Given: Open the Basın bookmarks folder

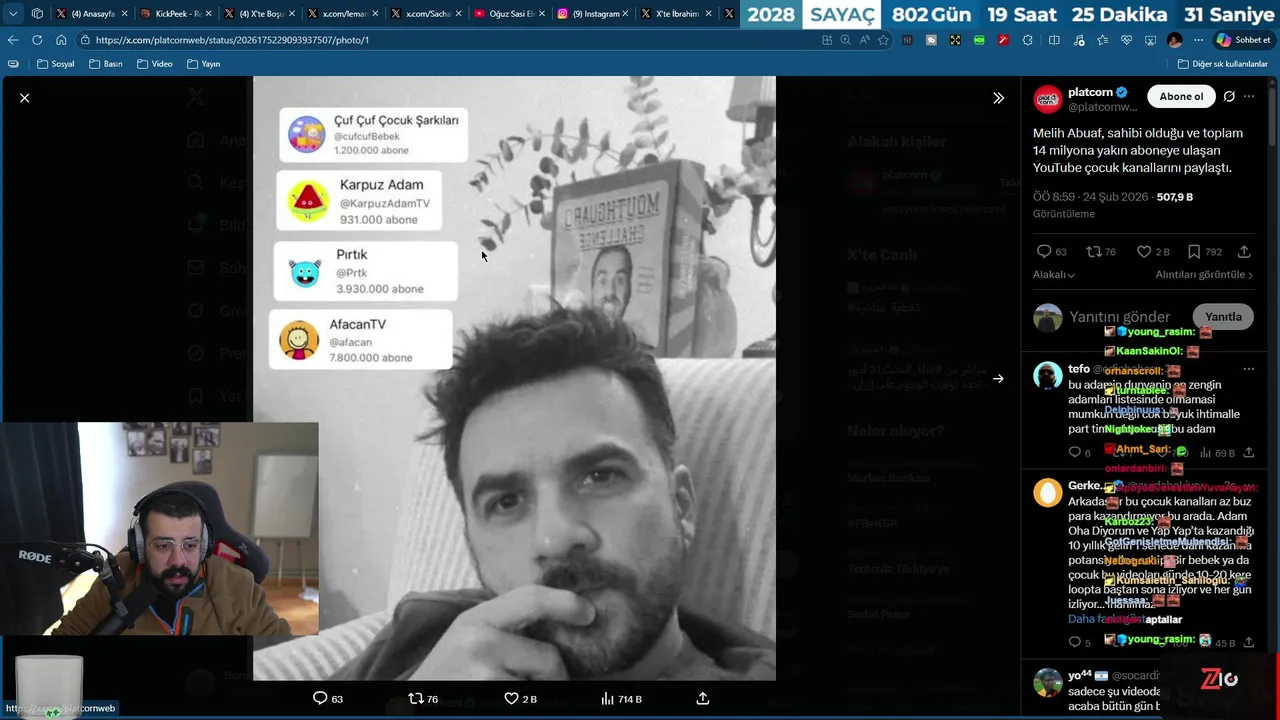Looking at the screenshot, I should (106, 64).
